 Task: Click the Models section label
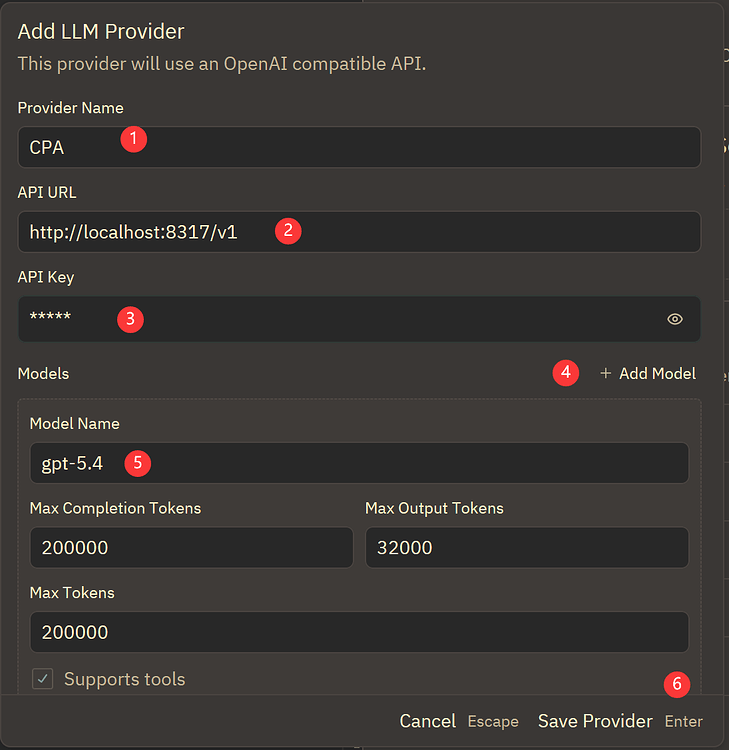point(44,374)
